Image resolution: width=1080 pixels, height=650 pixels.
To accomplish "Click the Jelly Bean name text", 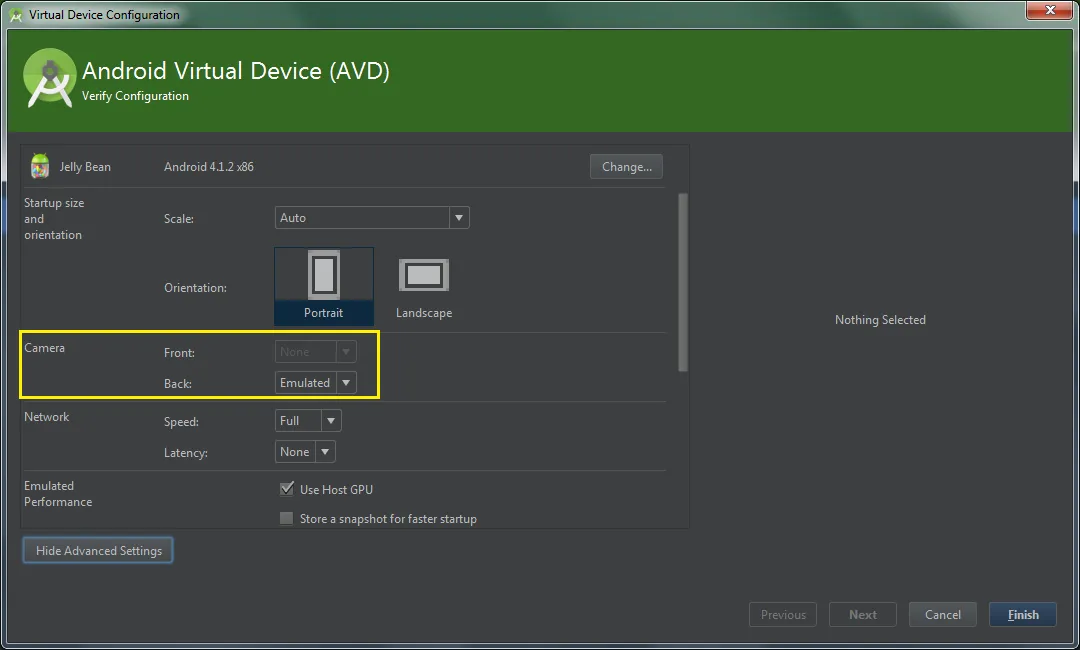I will pos(85,167).
